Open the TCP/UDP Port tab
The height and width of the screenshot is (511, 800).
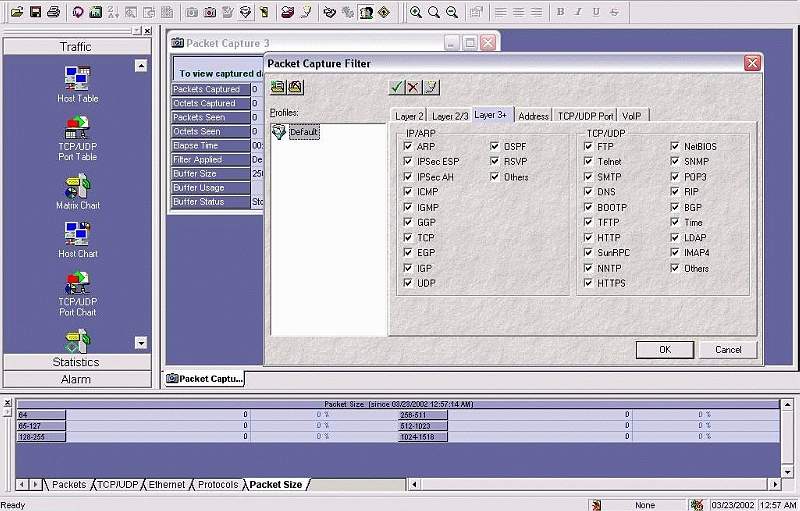tap(586, 116)
